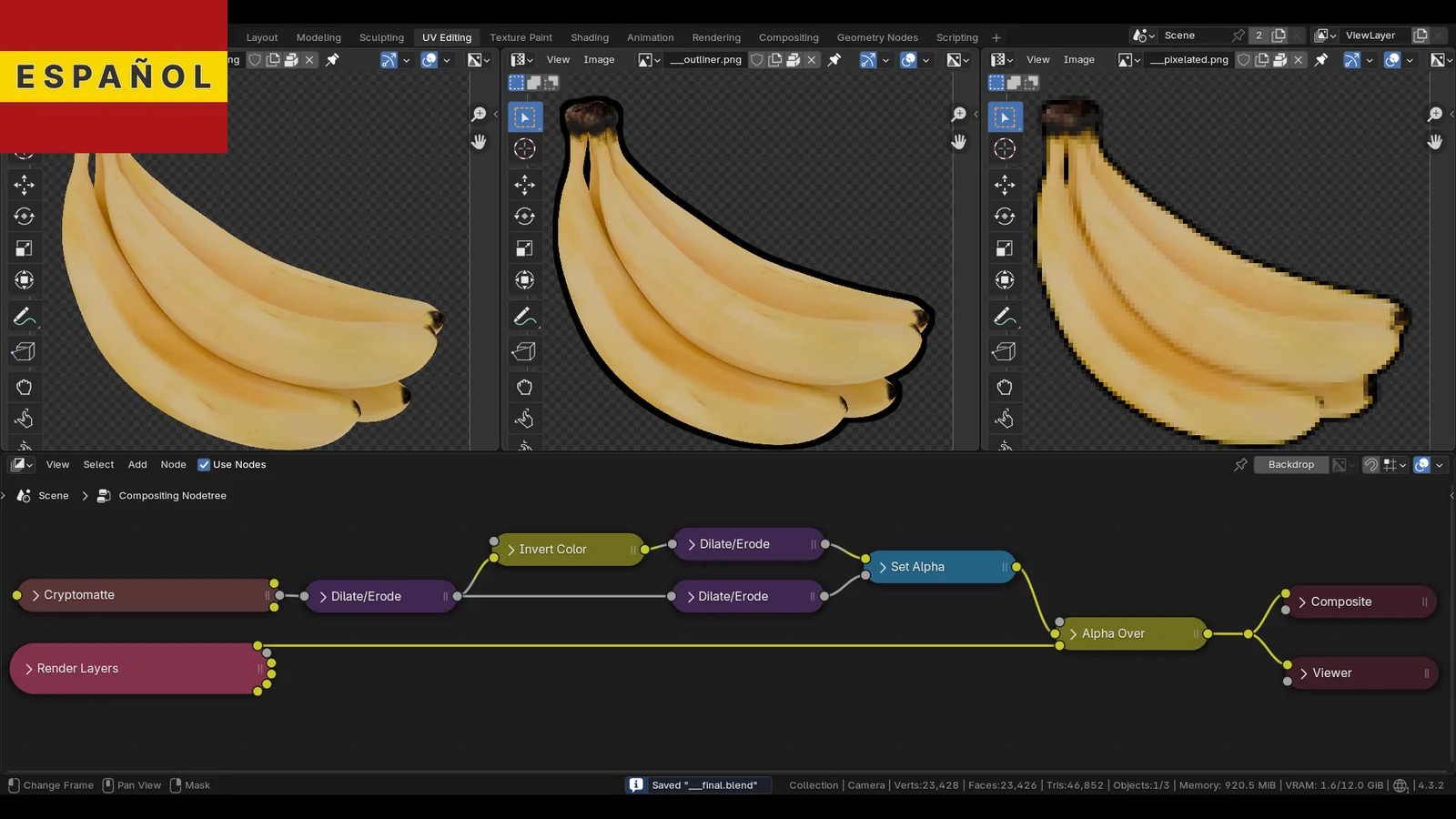The width and height of the screenshot is (1456, 819).
Task: Click the Compositing Nodetree breadcrumb
Action: [x=172, y=496]
